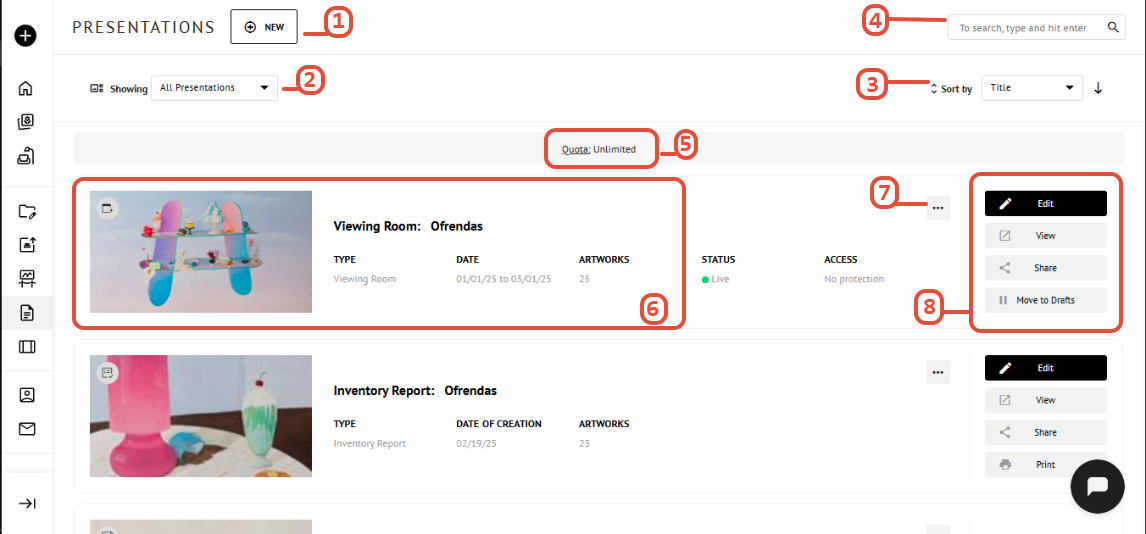The width and height of the screenshot is (1146, 534).
Task: Click the date '01/01/25 to 03/01/25'
Action: pyautogui.click(x=504, y=279)
